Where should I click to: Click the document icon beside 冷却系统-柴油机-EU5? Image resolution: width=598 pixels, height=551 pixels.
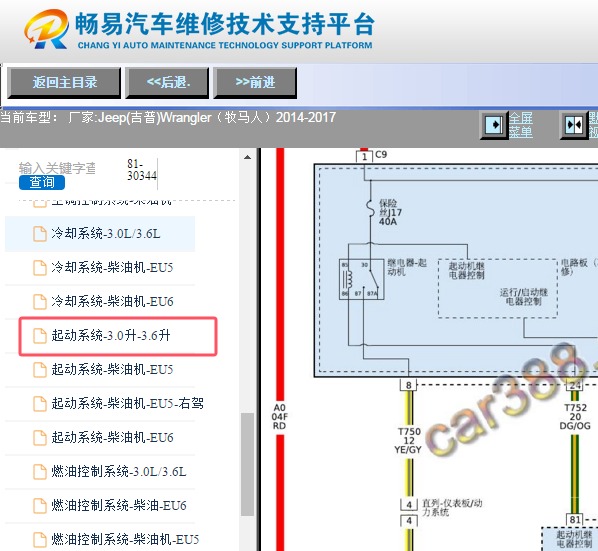tap(40, 268)
